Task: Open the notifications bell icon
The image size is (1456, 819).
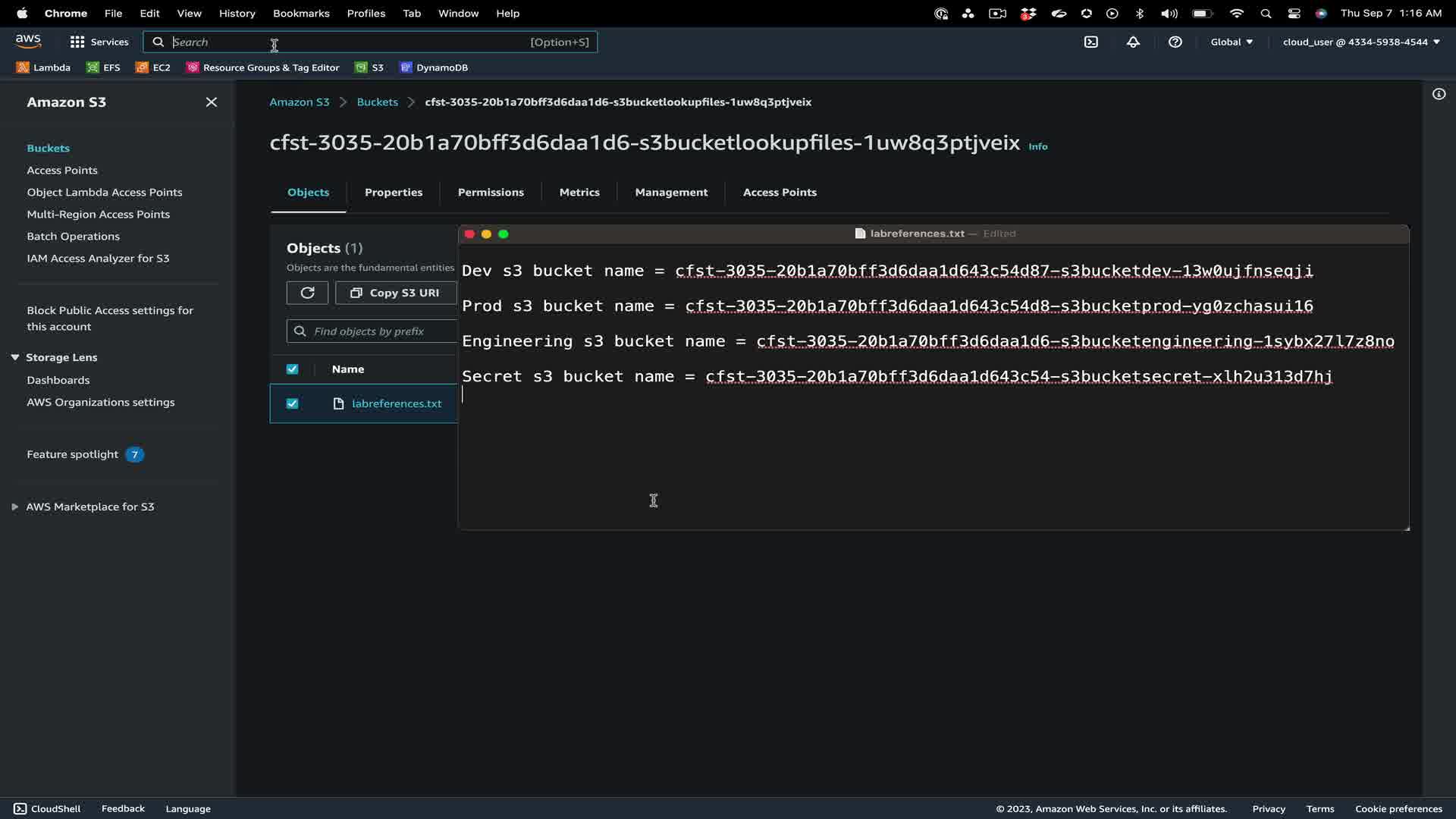Action: [1133, 42]
